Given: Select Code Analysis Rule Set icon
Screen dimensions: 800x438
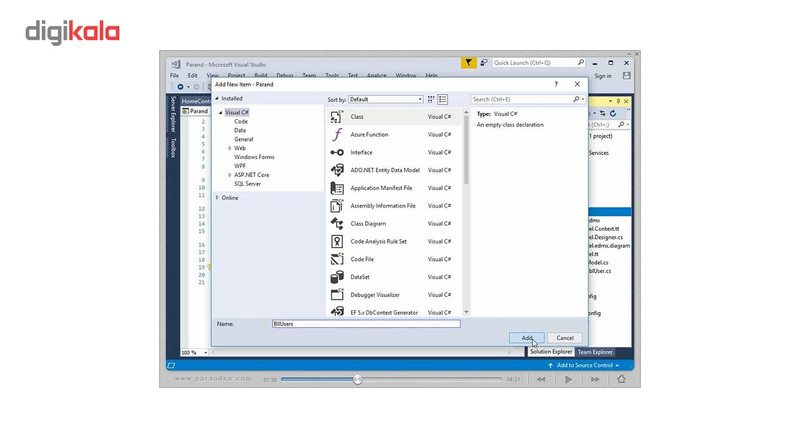Looking at the screenshot, I should click(337, 241).
